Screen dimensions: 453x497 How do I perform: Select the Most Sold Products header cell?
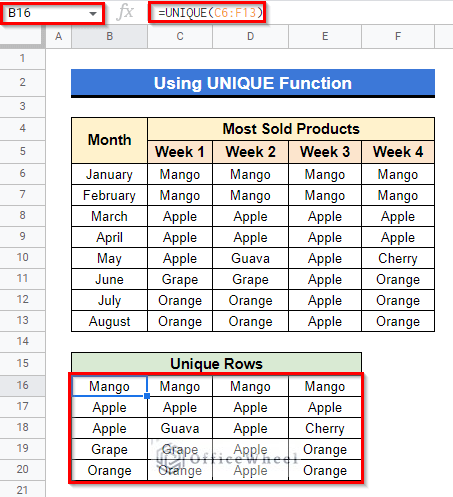point(291,129)
